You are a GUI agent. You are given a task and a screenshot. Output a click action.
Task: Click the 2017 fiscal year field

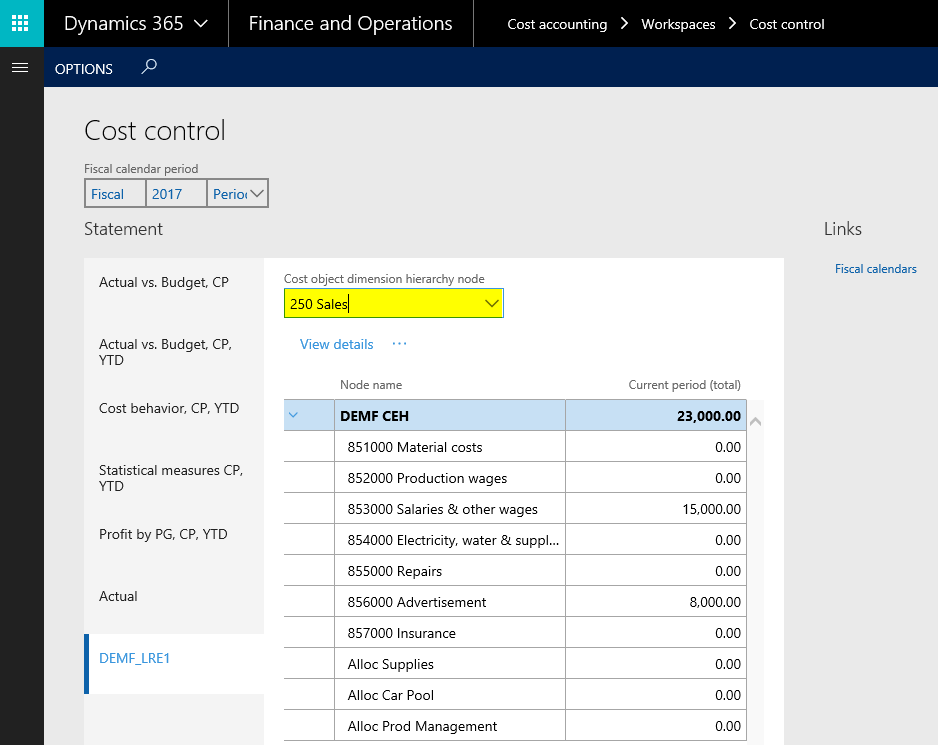[x=175, y=194]
